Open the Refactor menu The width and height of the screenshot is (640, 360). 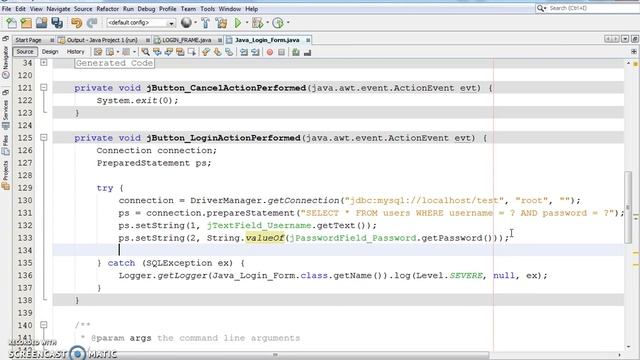point(107,9)
